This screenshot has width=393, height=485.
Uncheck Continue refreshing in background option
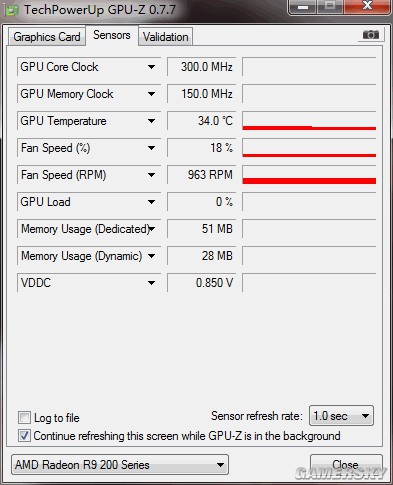pos(24,436)
